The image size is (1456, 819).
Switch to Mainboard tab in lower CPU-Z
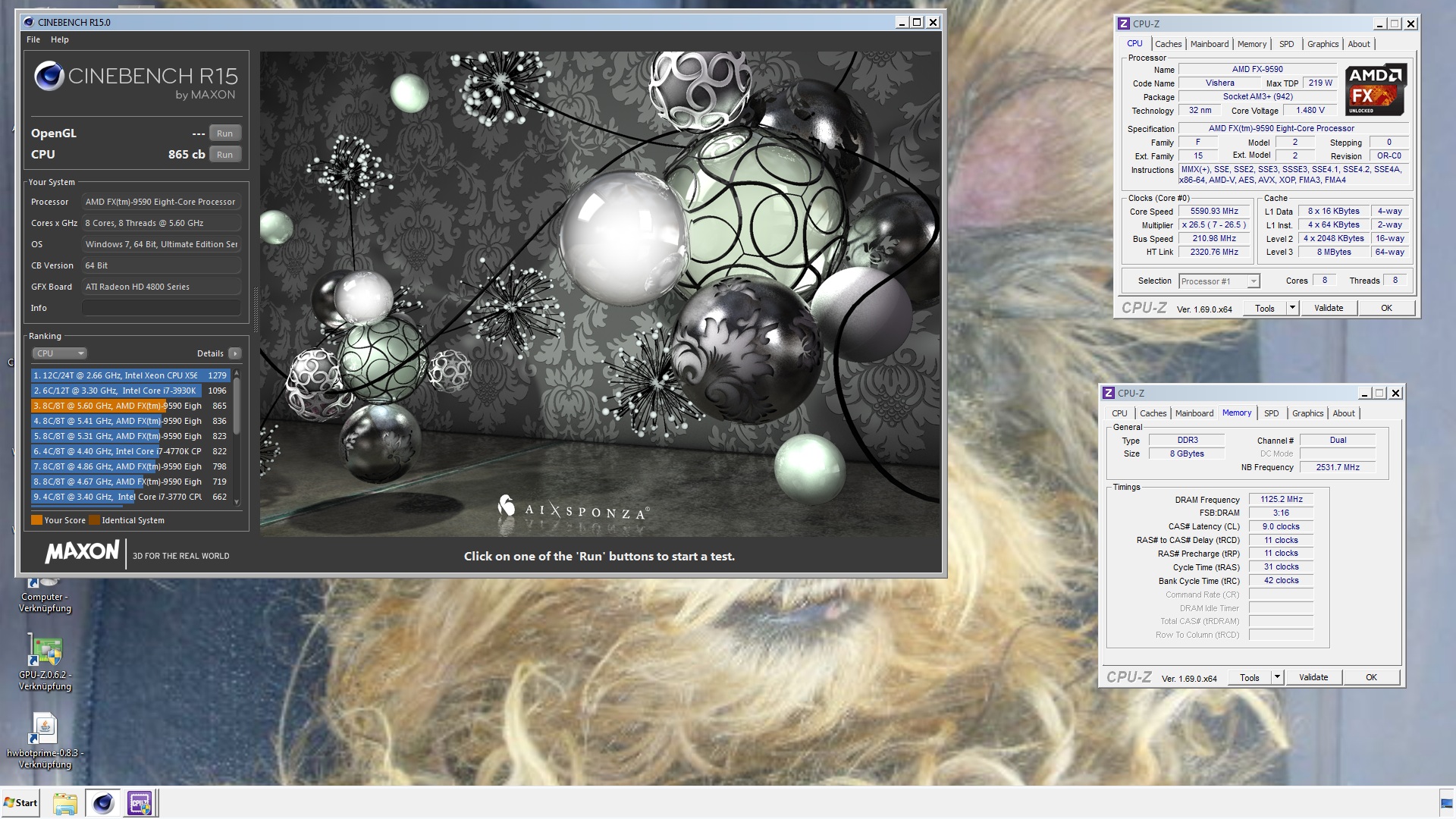click(1194, 413)
